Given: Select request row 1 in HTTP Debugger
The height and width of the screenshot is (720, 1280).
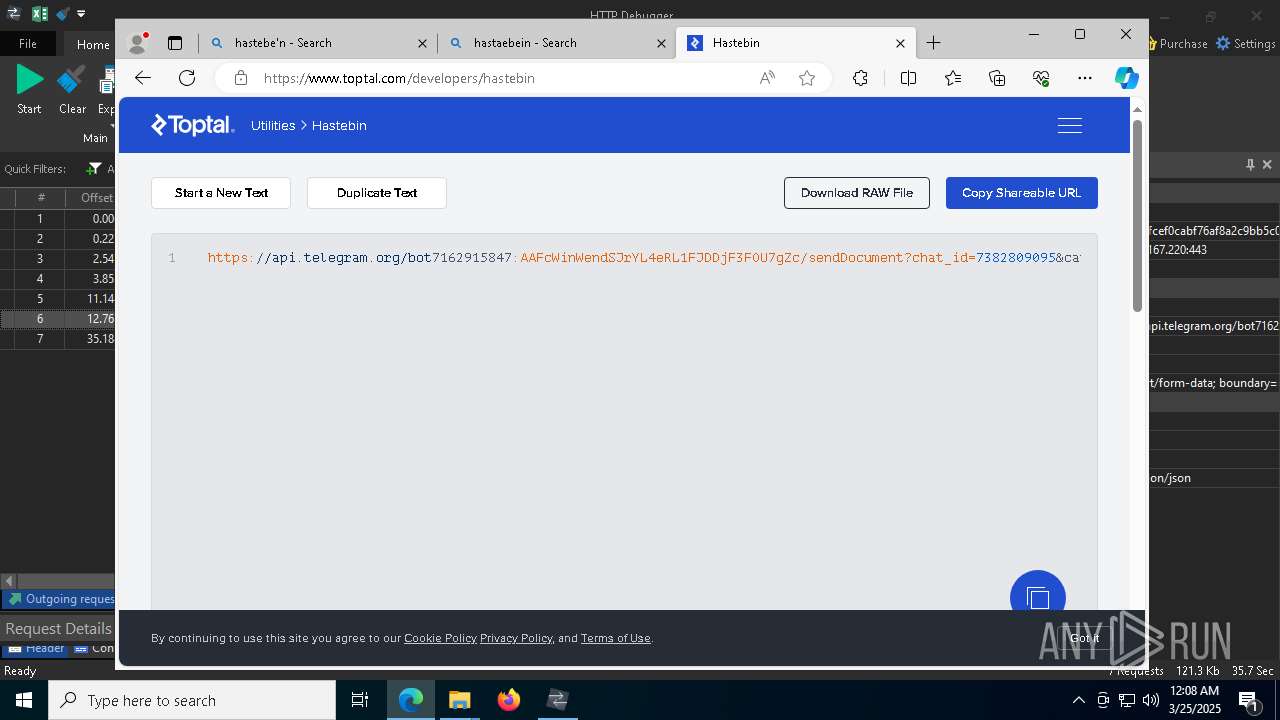Looking at the screenshot, I should (x=57, y=219).
